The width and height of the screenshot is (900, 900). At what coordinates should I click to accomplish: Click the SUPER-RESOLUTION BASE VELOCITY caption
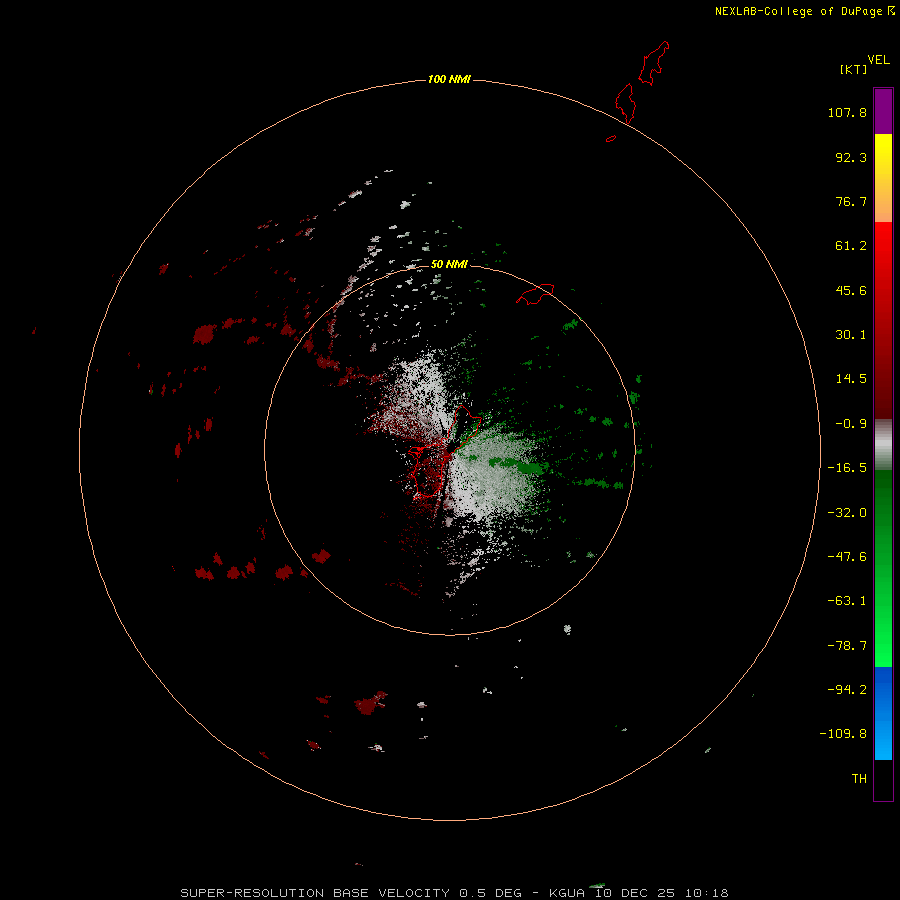pyautogui.click(x=315, y=893)
